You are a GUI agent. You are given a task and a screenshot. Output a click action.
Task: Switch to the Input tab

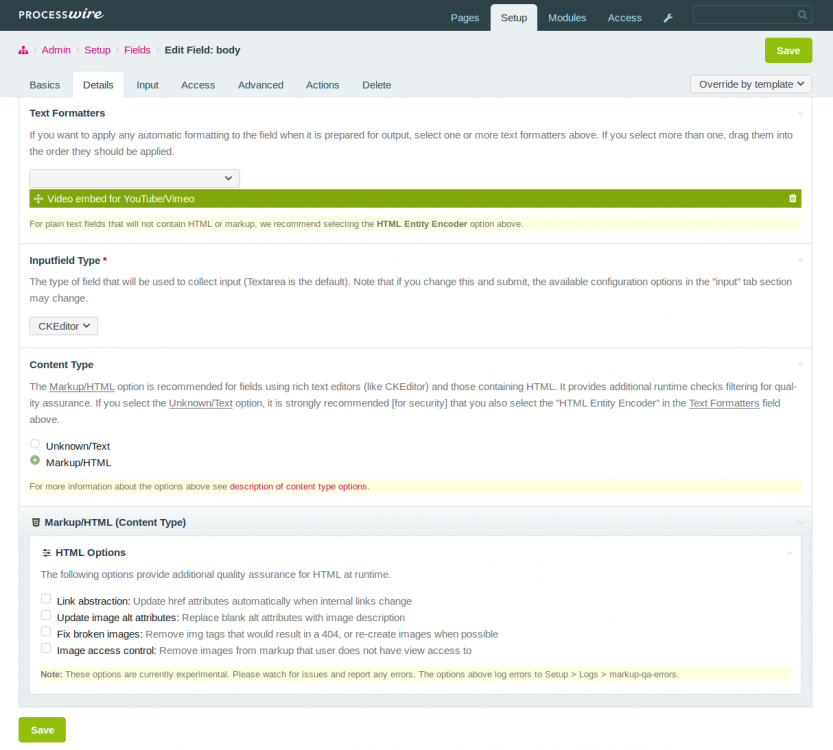pyautogui.click(x=147, y=85)
